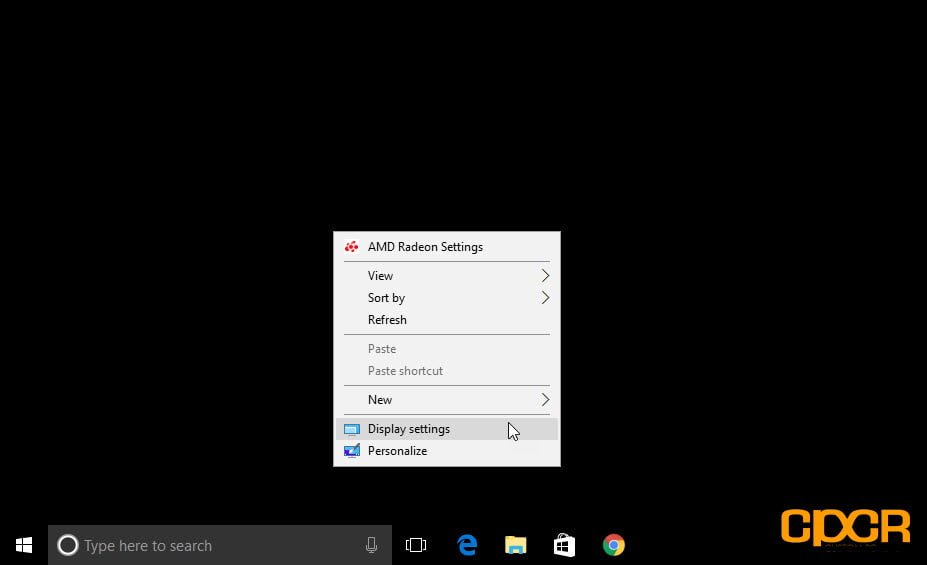Open AMD Radeon Settings from context menu
The image size is (927, 565).
[x=446, y=247]
